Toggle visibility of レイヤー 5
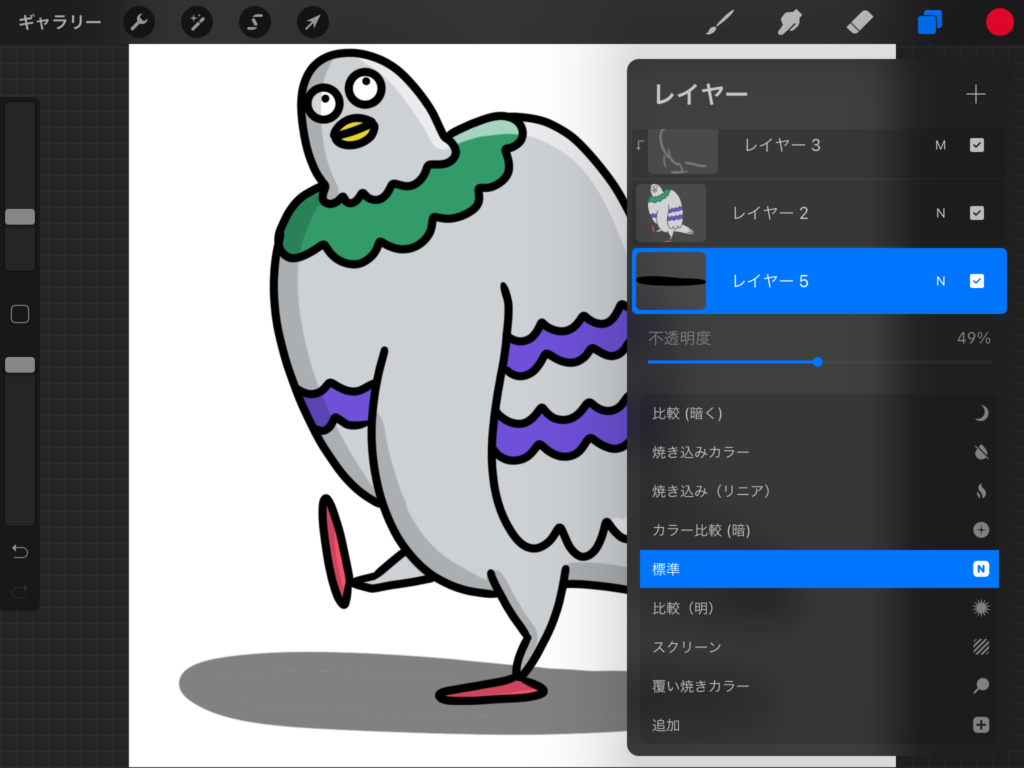 pos(977,281)
